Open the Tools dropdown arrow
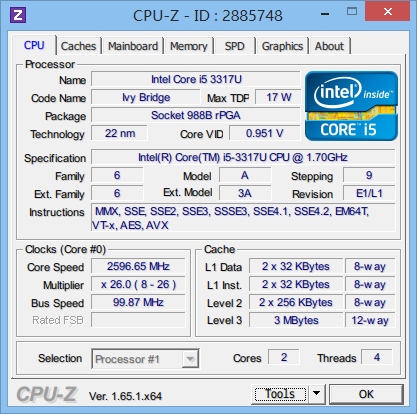417x414 pixels. 317,394
